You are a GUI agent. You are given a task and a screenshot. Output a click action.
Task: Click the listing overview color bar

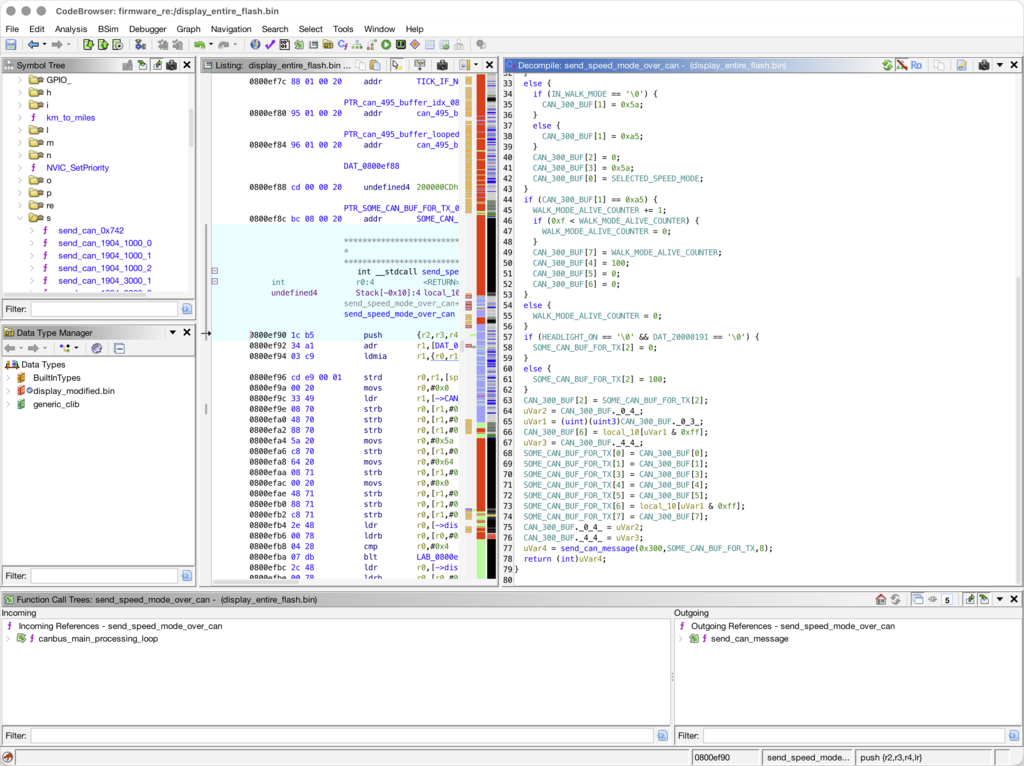480,327
